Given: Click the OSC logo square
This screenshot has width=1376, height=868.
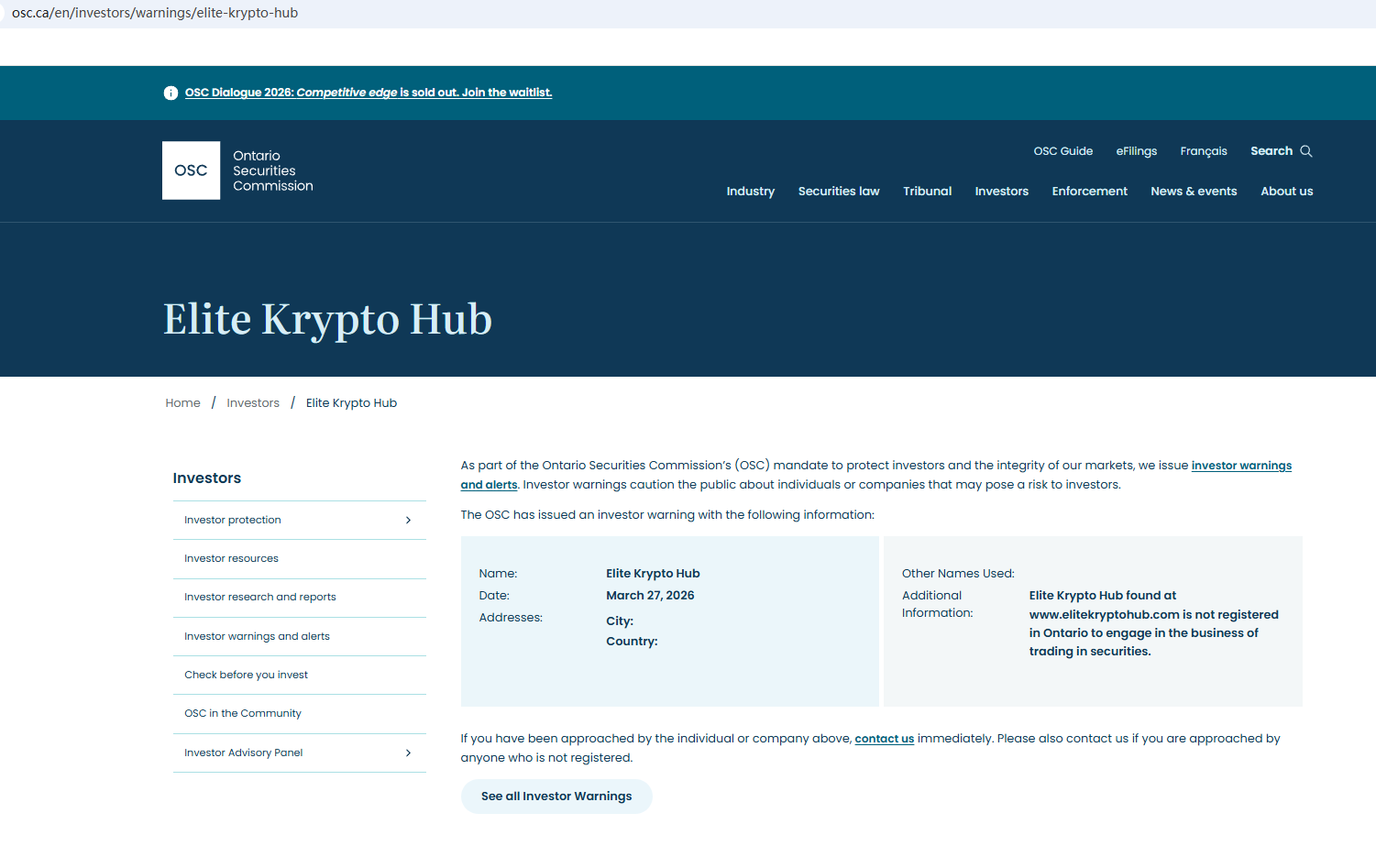Looking at the screenshot, I should (191, 170).
